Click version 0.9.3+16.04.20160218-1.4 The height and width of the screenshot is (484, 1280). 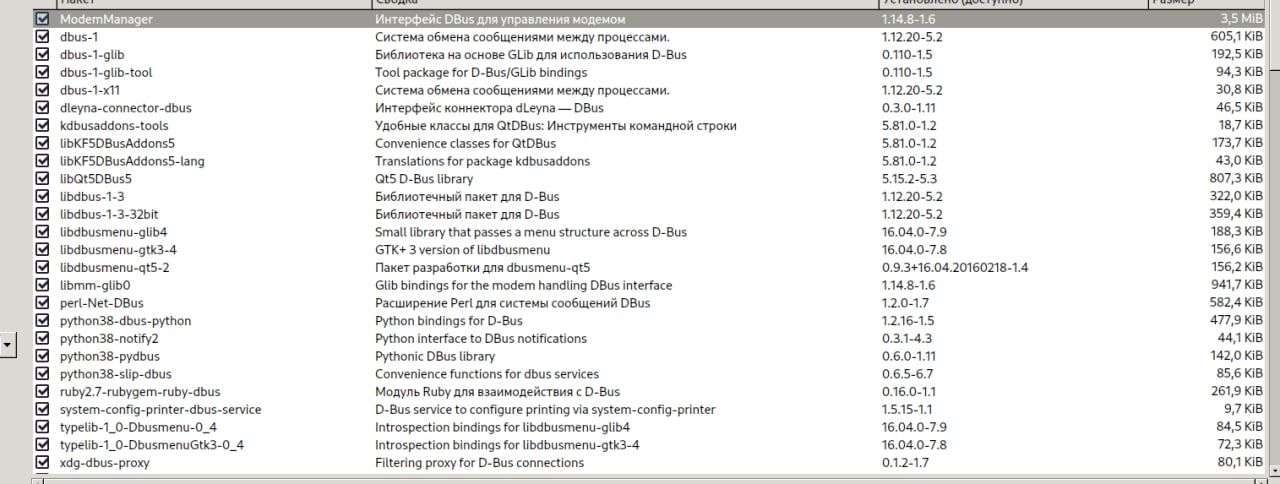coord(955,268)
